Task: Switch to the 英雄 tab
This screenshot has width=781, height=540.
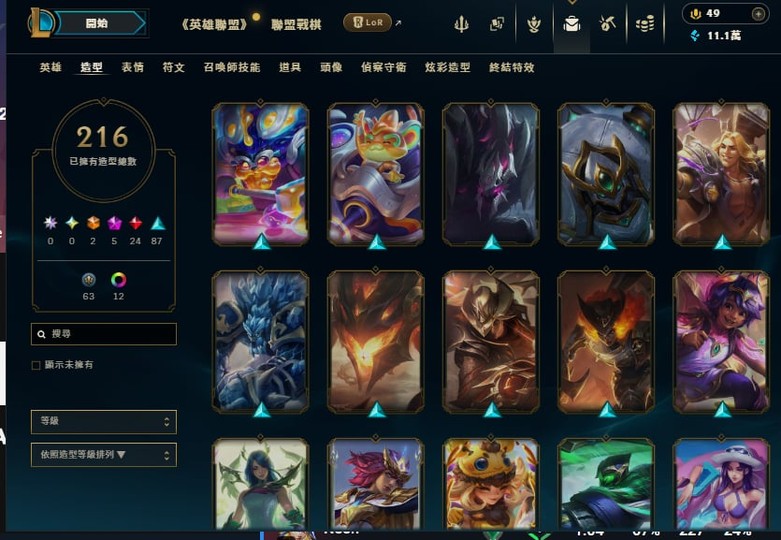Action: tap(50, 67)
